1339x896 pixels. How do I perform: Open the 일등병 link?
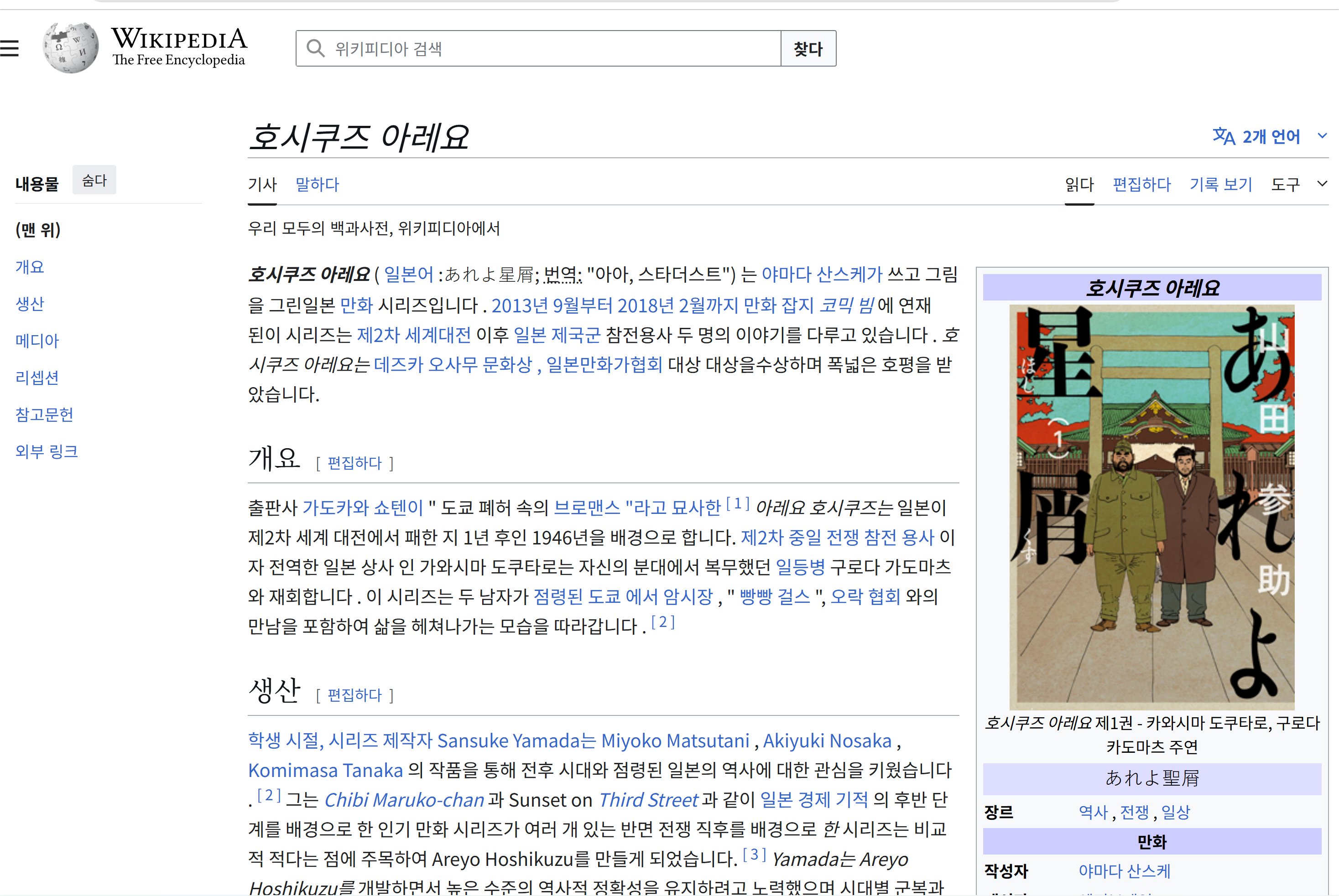(x=800, y=567)
